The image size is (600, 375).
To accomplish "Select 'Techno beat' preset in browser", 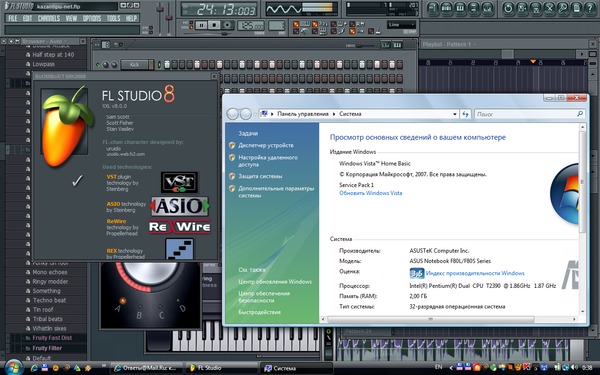I will coord(49,300).
